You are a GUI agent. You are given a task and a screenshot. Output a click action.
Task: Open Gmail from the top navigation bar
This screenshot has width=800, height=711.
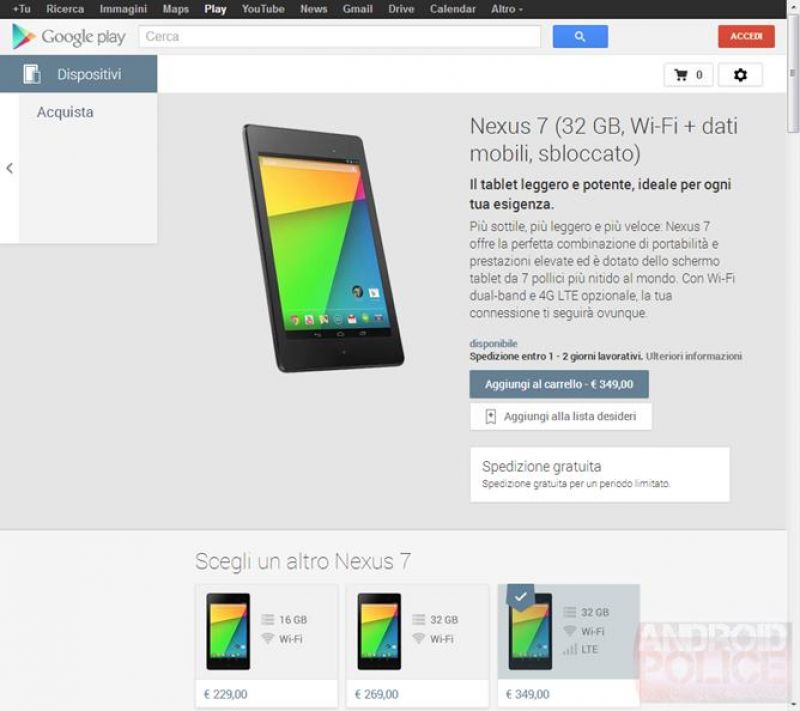357,9
